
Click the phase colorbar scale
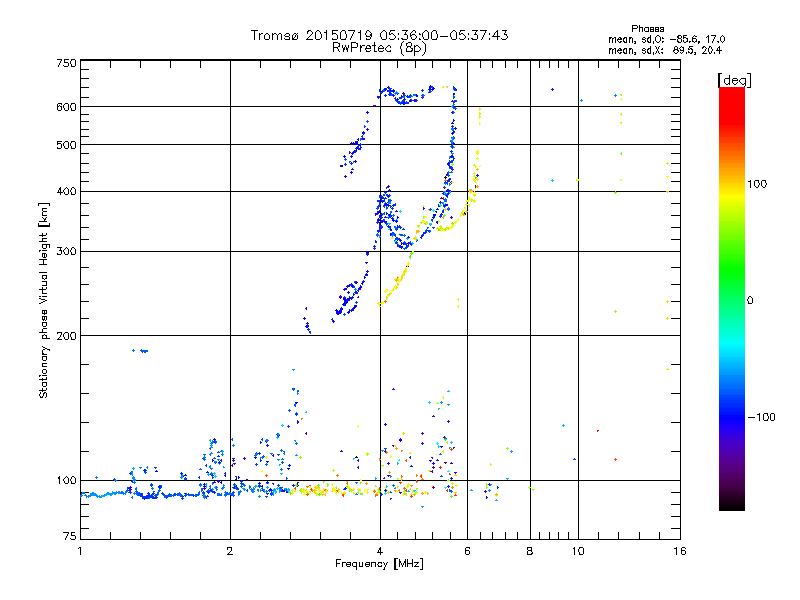(732, 299)
